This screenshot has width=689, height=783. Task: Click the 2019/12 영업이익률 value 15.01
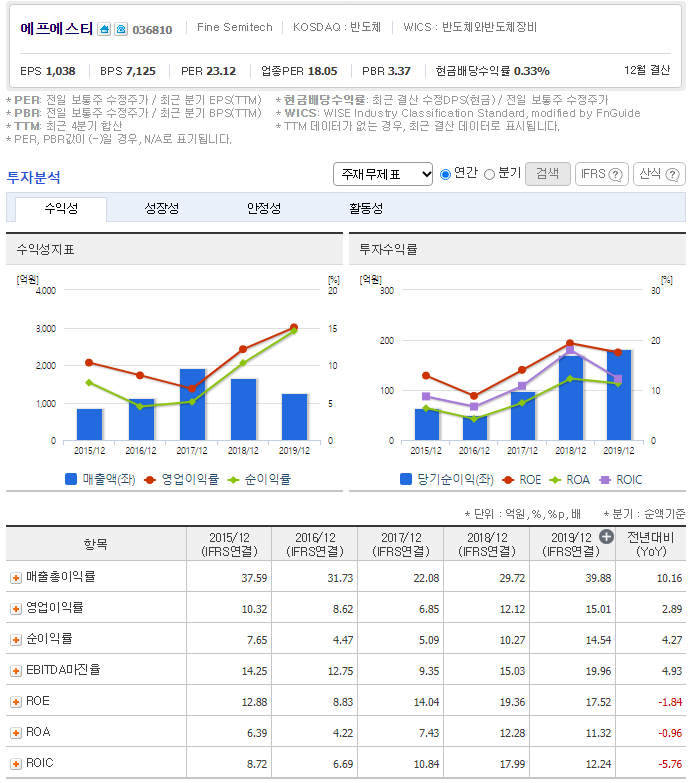(x=598, y=609)
